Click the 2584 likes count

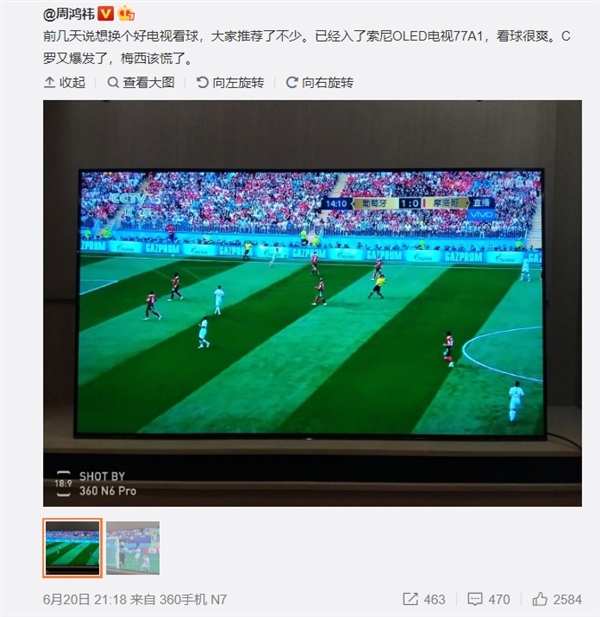[x=567, y=599]
